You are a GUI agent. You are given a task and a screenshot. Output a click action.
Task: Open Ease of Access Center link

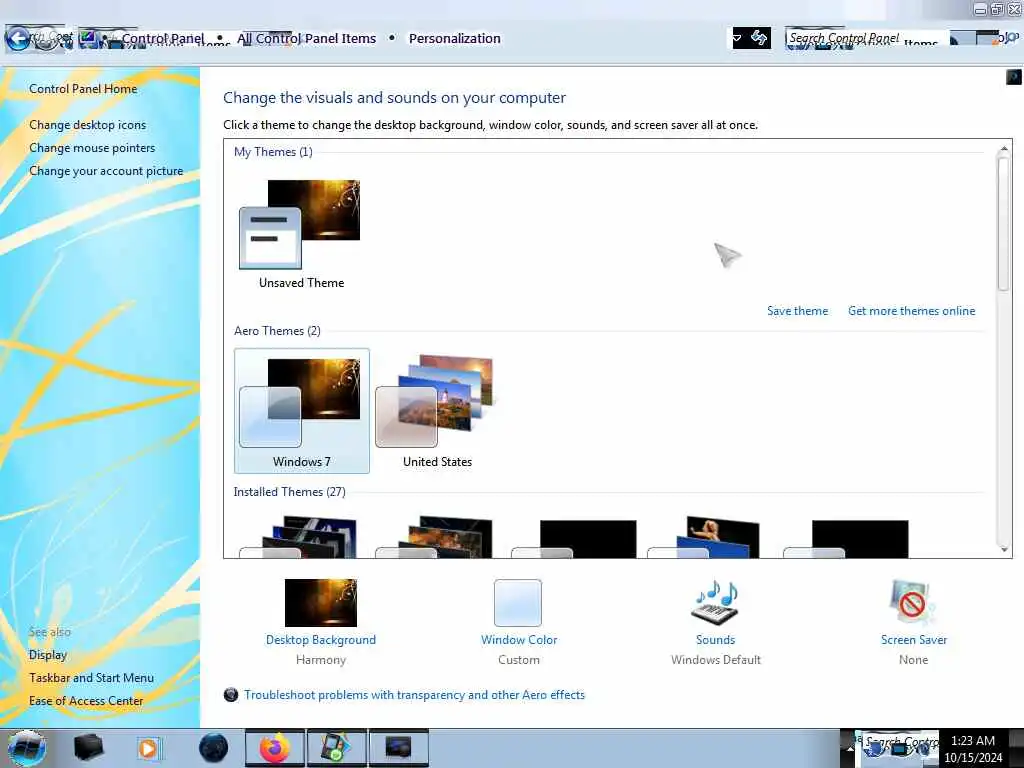(86, 701)
